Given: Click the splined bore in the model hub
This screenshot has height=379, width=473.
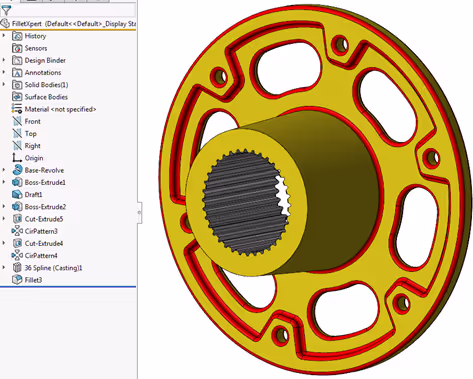Looking at the screenshot, I should 246,203.
